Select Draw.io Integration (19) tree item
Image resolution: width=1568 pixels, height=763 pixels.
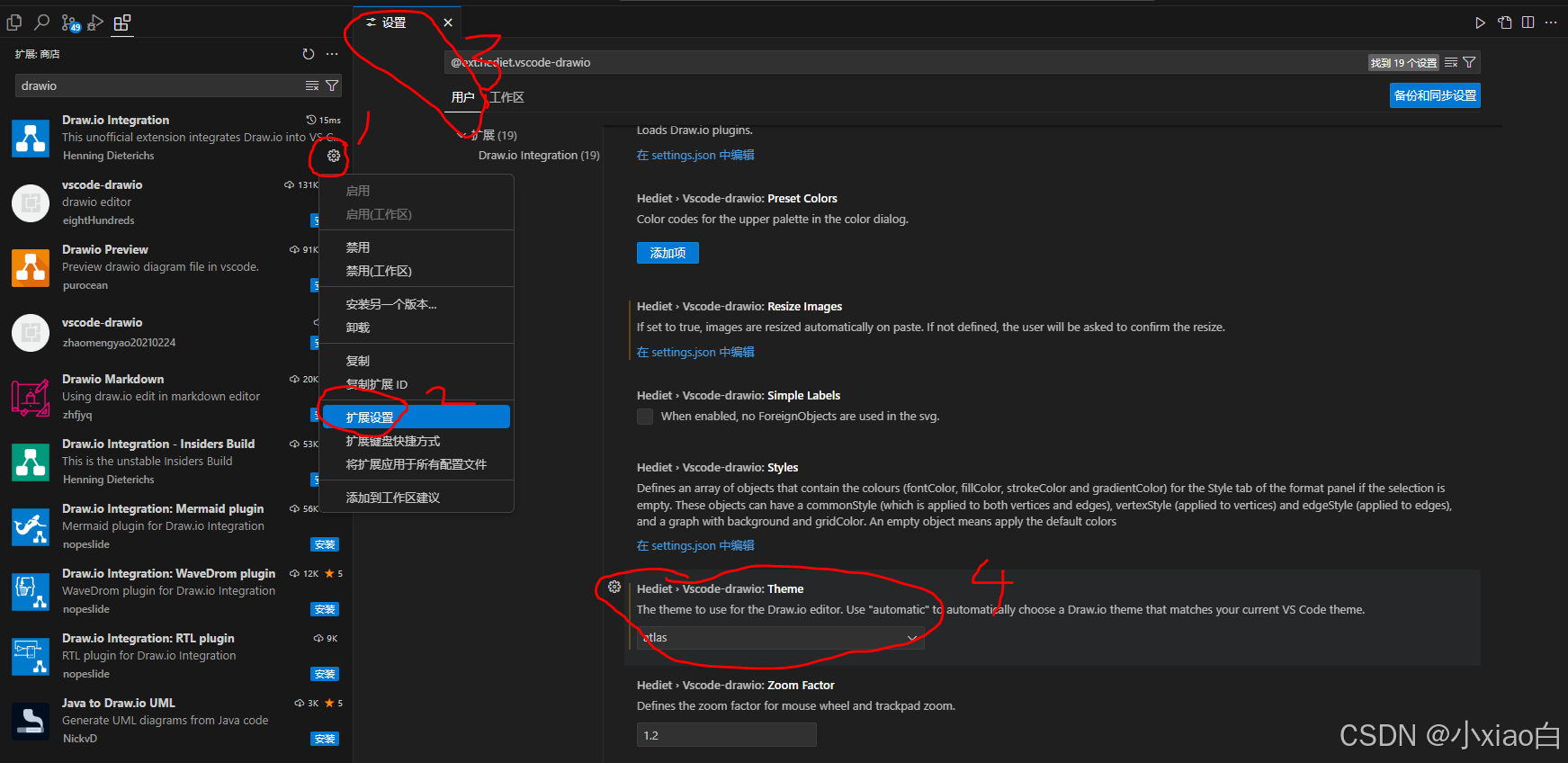pos(539,156)
